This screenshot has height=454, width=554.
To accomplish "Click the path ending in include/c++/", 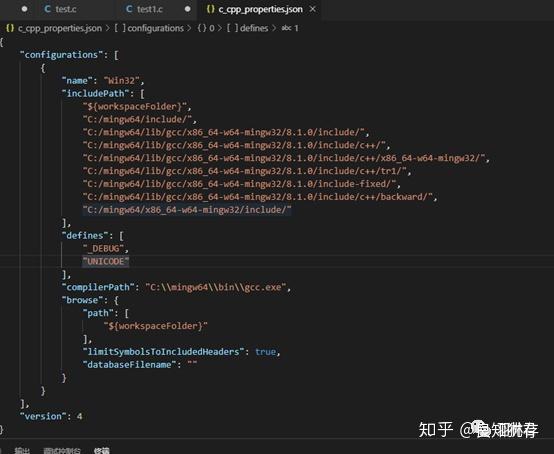I will point(234,145).
